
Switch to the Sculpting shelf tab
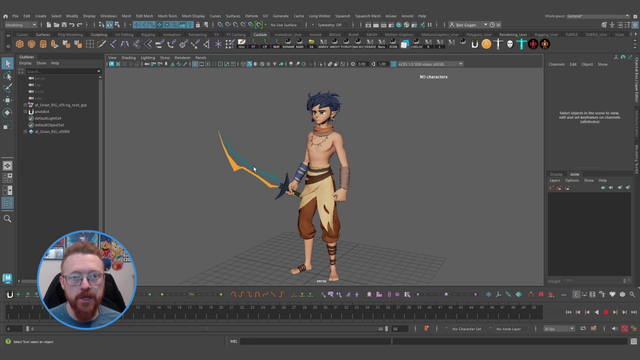click(99, 35)
